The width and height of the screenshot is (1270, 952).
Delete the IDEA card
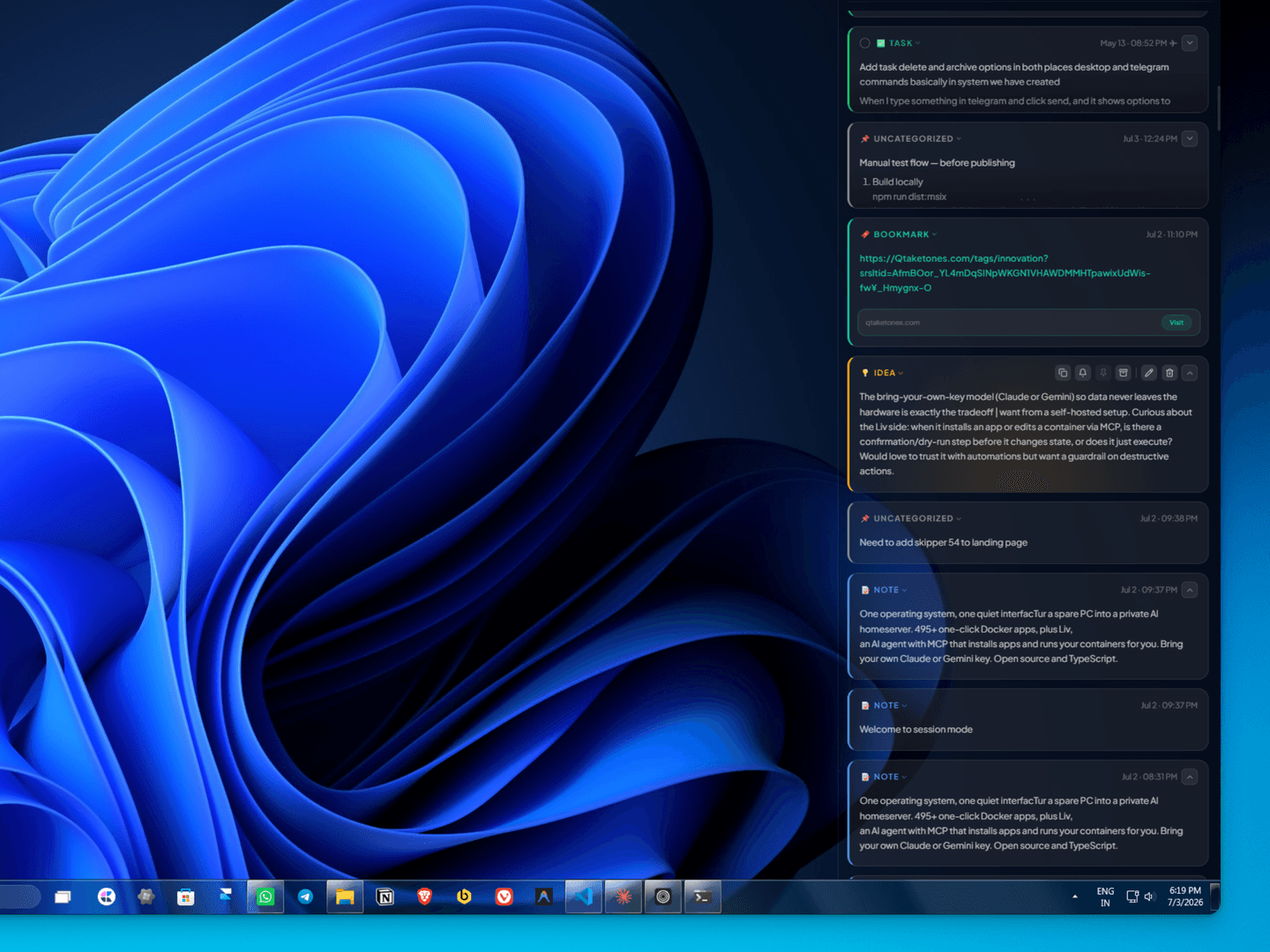[1169, 373]
